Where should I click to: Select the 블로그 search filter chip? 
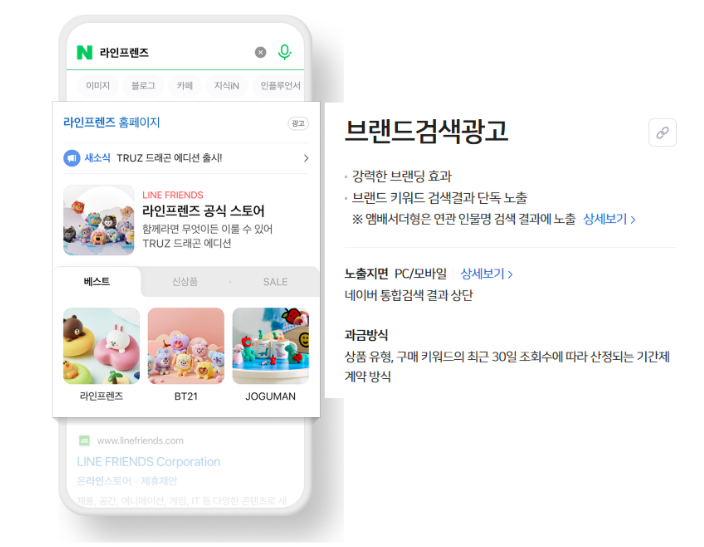coord(143,86)
